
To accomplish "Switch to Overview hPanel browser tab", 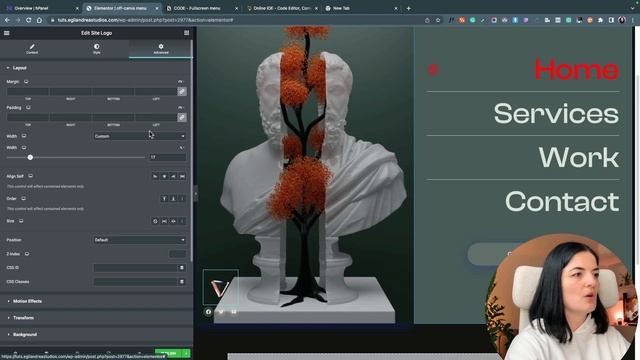I will (x=41, y=8).
